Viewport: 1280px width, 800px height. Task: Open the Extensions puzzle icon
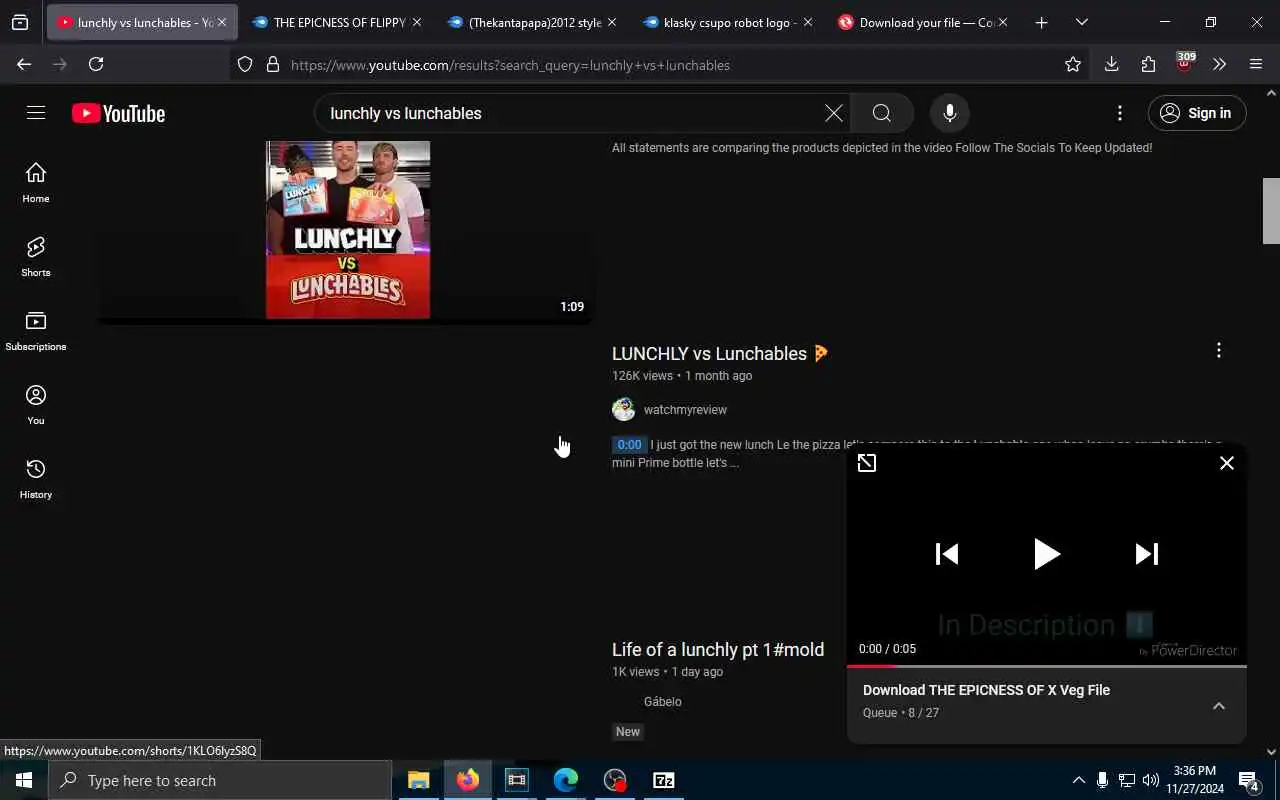click(x=1148, y=64)
